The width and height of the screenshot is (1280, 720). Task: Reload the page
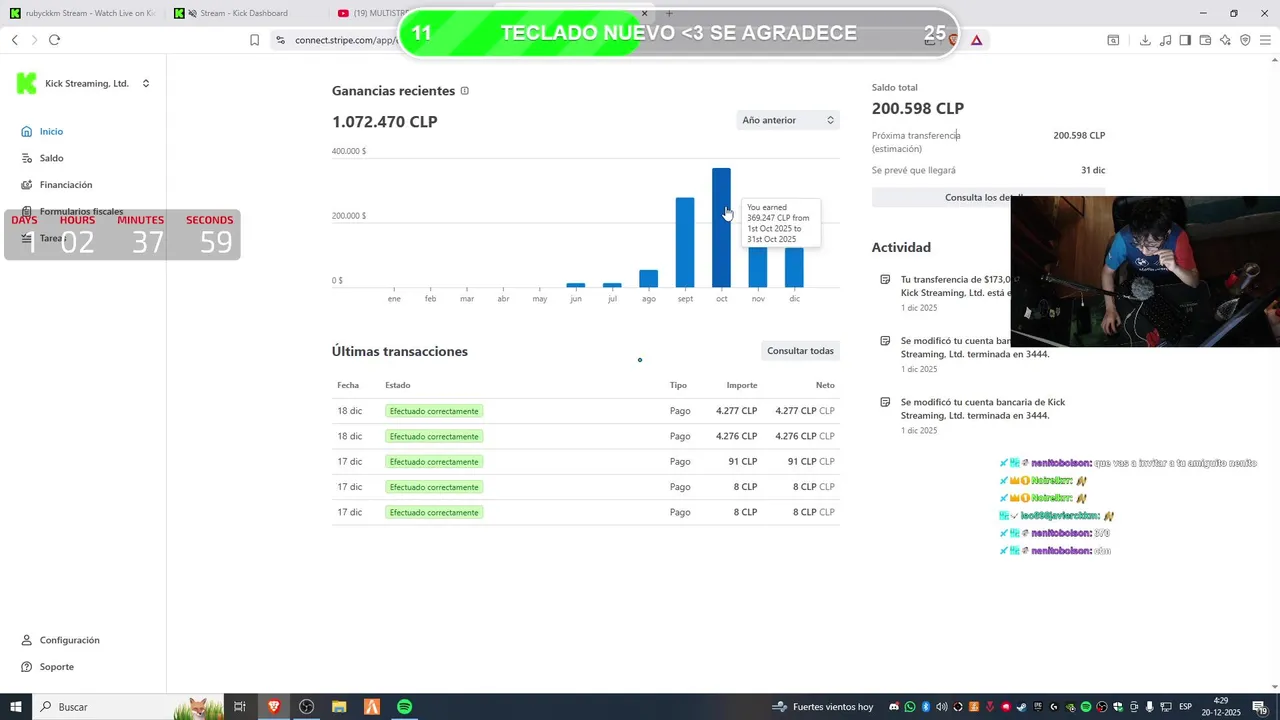coord(54,40)
